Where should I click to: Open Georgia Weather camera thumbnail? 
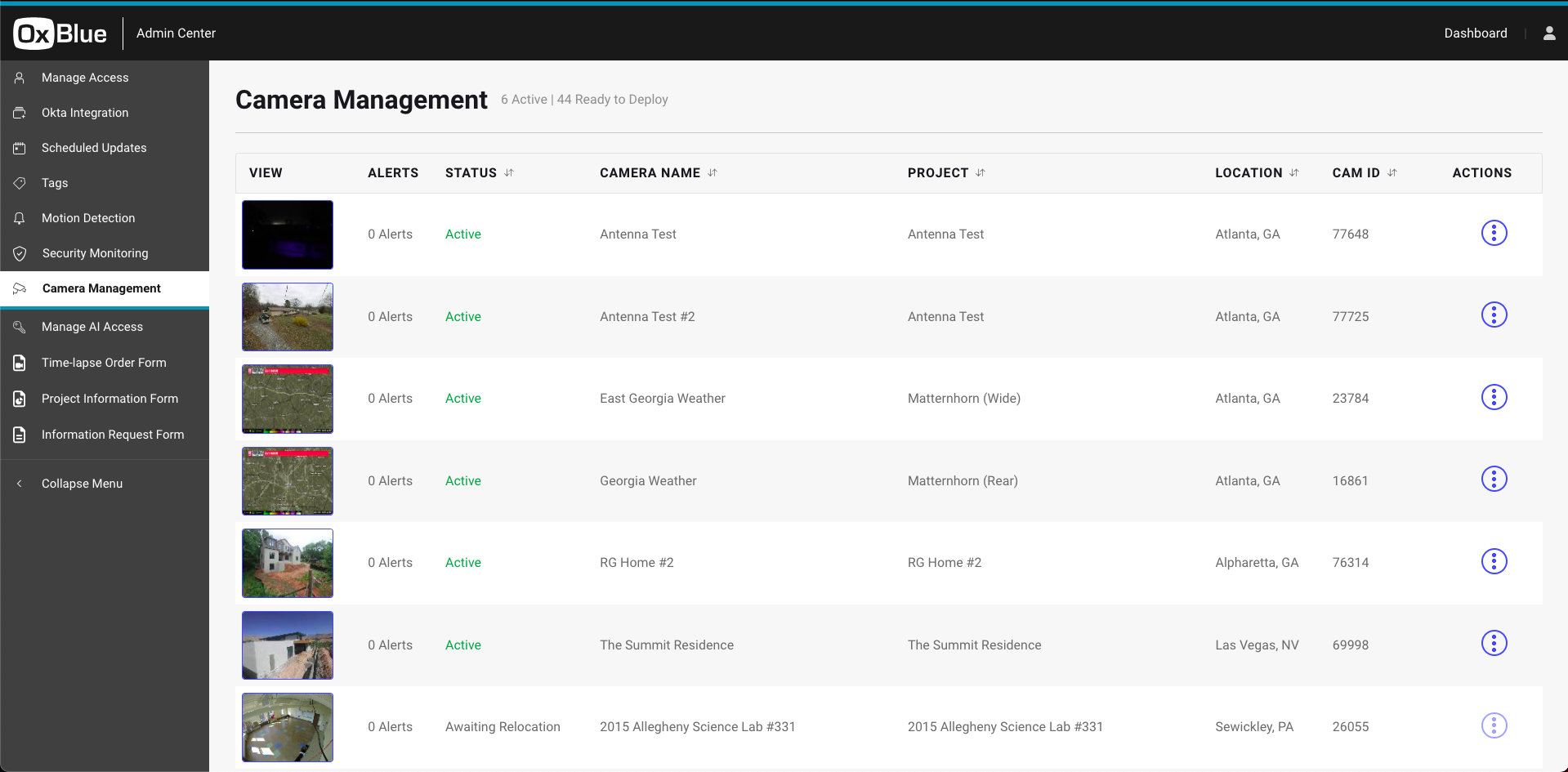click(x=288, y=481)
